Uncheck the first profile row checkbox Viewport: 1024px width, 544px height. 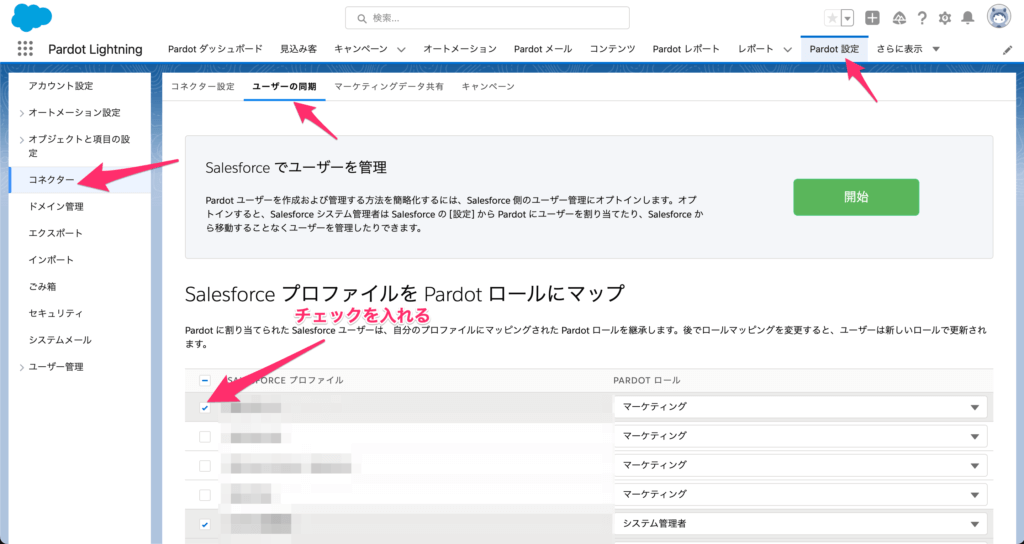[205, 408]
